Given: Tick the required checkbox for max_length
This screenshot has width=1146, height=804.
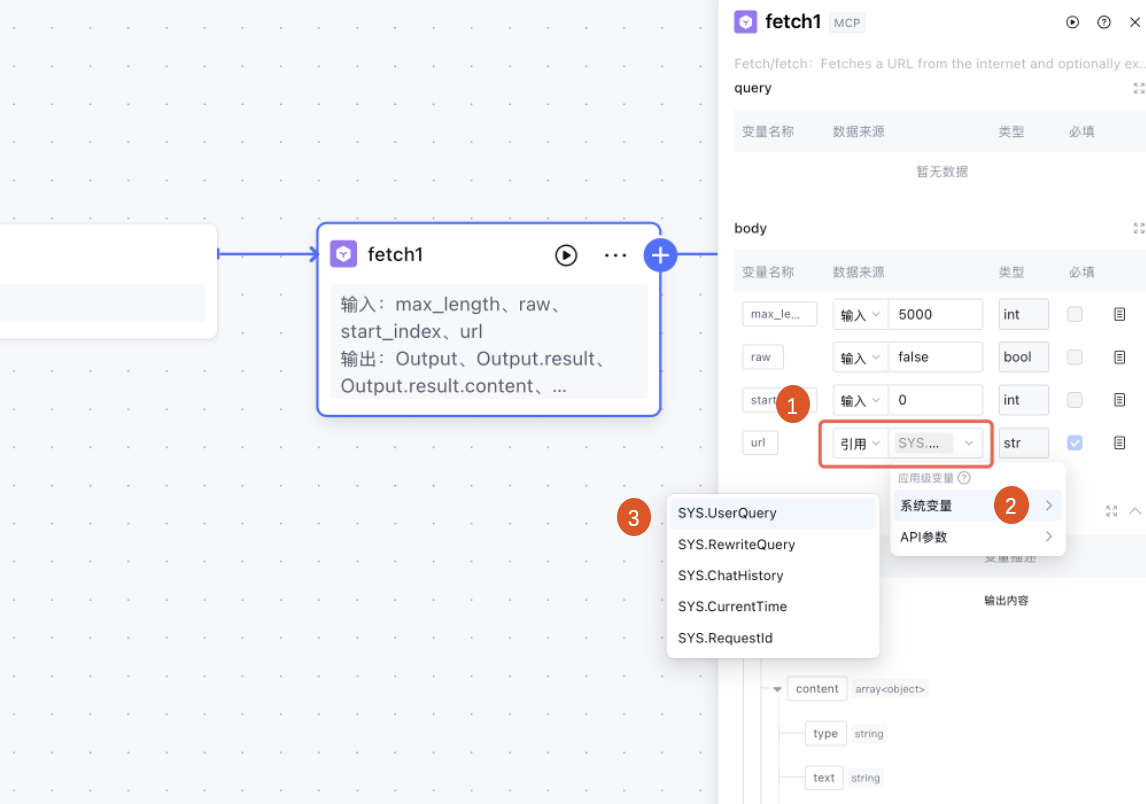Looking at the screenshot, I should pos(1074,314).
